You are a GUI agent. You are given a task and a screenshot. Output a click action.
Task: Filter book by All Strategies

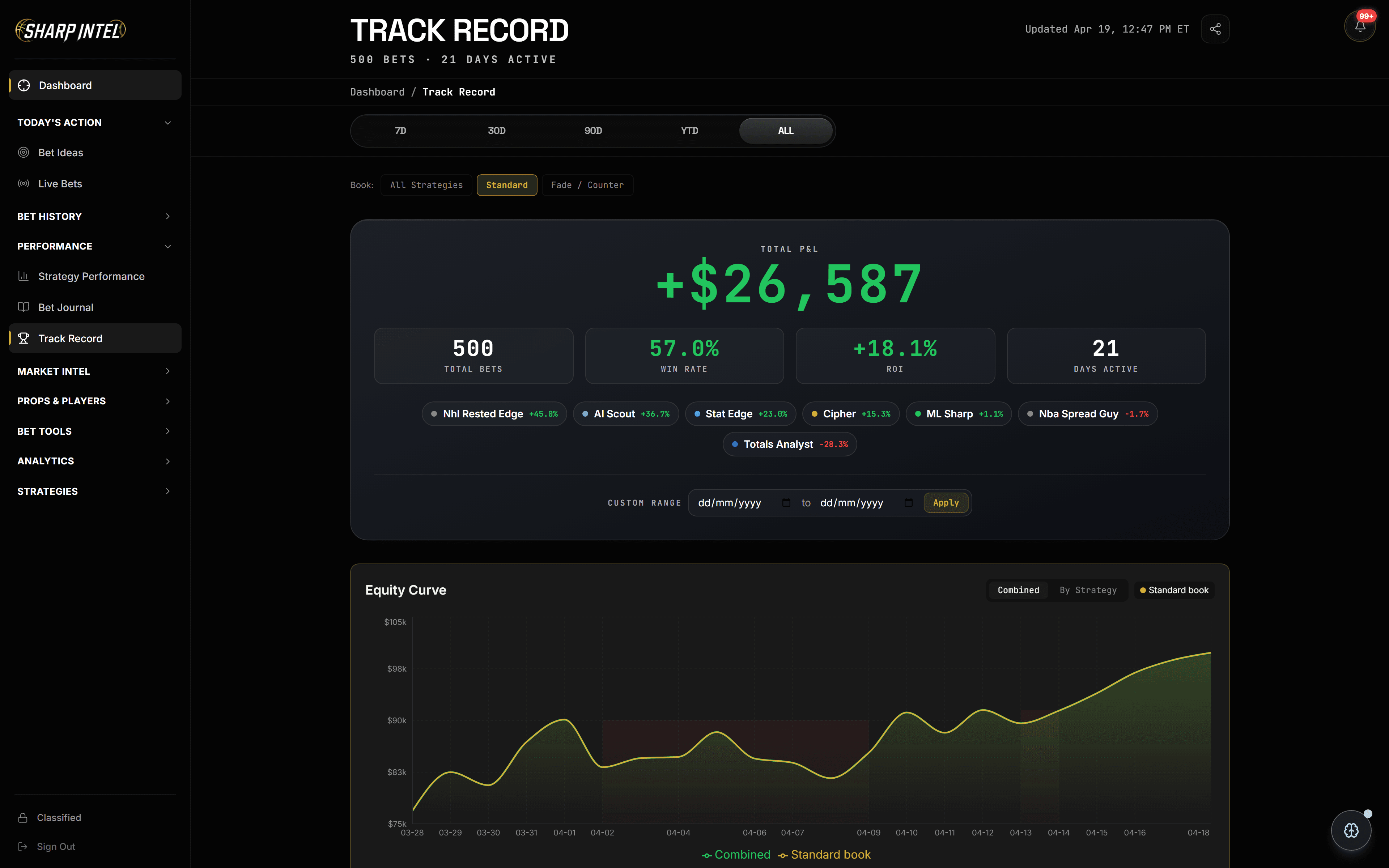(x=426, y=185)
